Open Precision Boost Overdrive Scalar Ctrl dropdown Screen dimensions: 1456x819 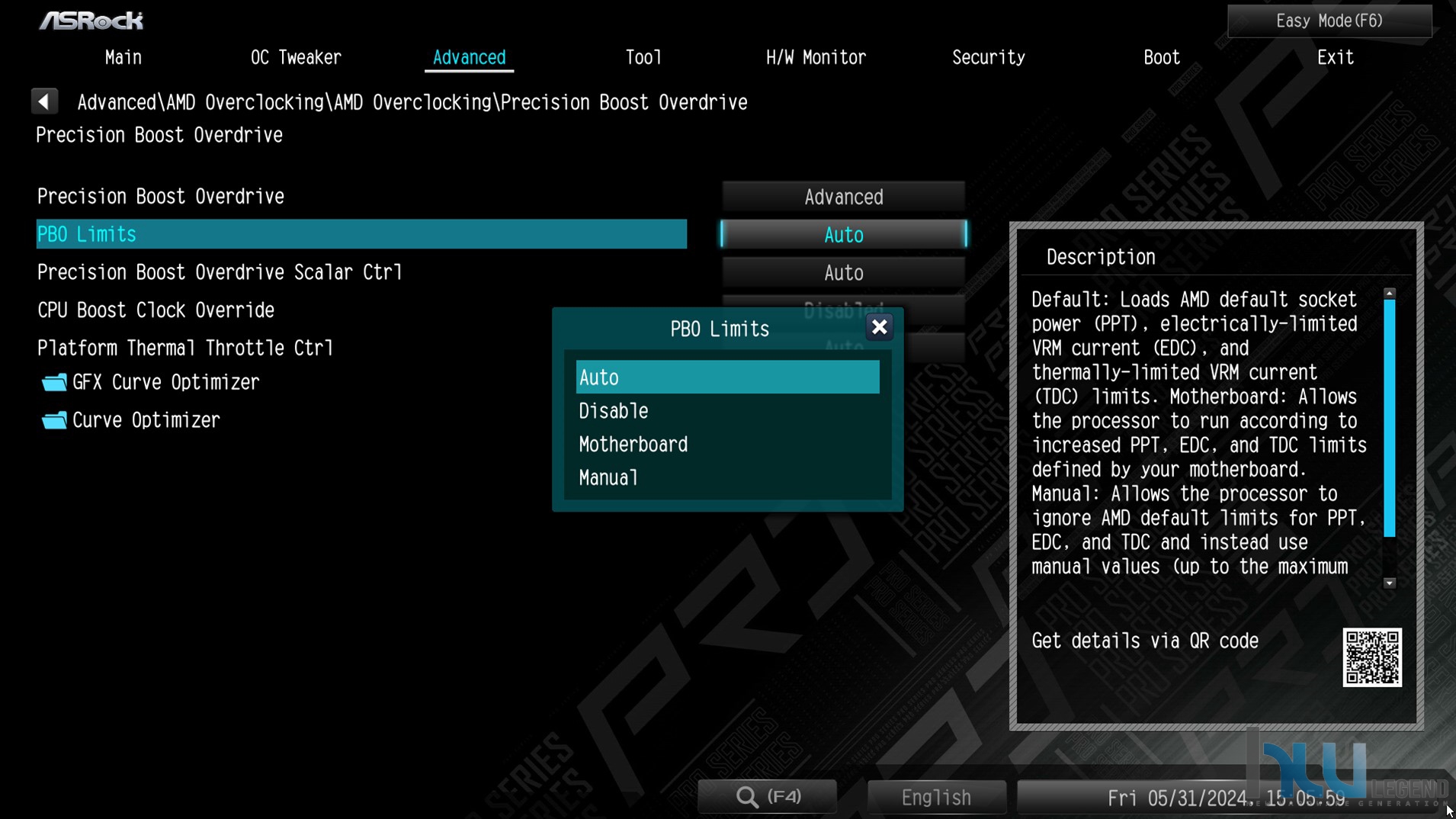(x=844, y=273)
